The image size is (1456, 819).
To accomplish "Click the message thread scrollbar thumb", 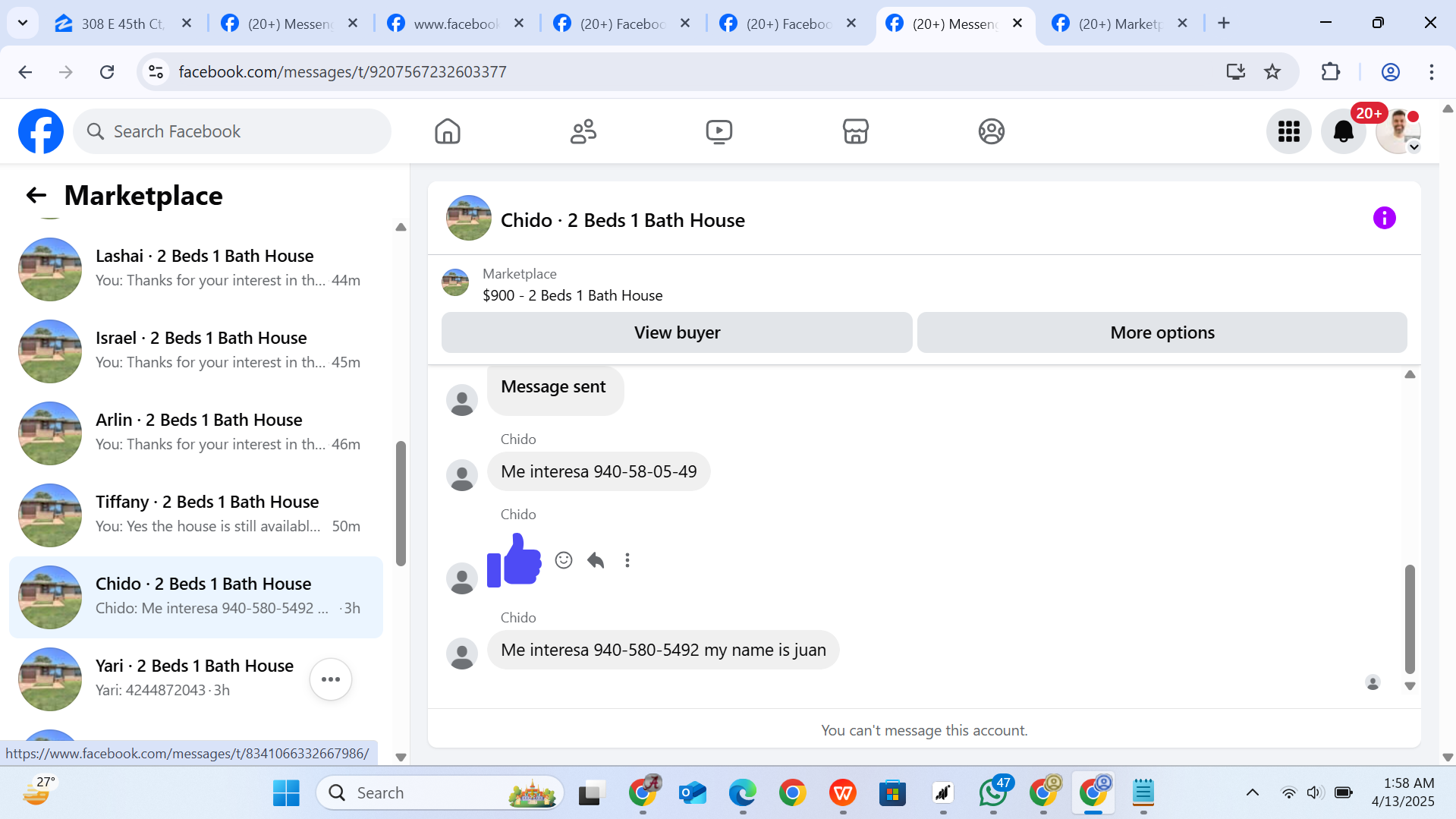I will (1410, 619).
